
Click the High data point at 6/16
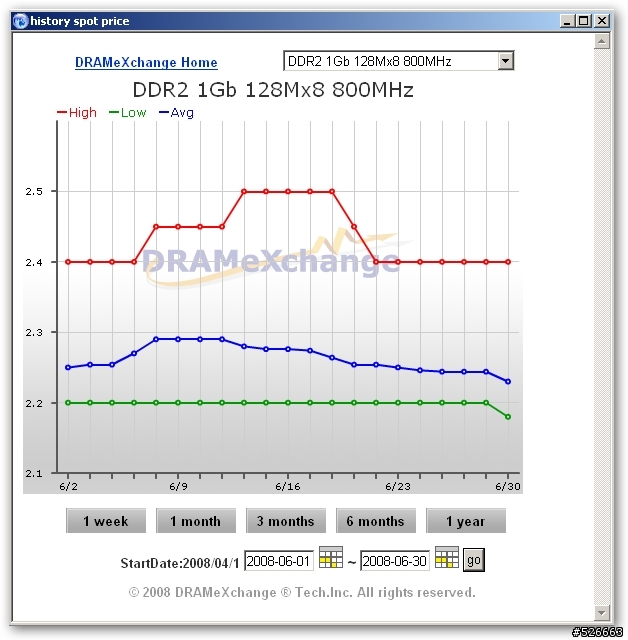(288, 191)
